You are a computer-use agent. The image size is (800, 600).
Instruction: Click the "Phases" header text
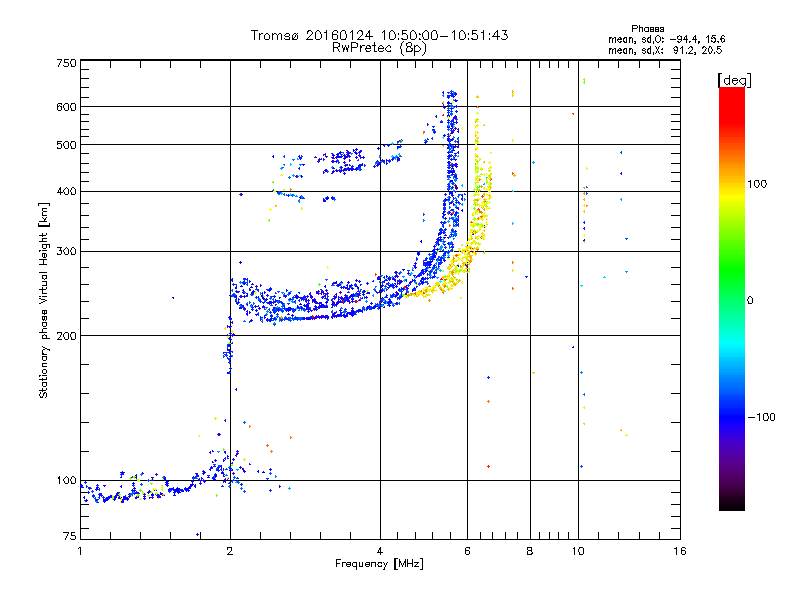click(x=647, y=29)
